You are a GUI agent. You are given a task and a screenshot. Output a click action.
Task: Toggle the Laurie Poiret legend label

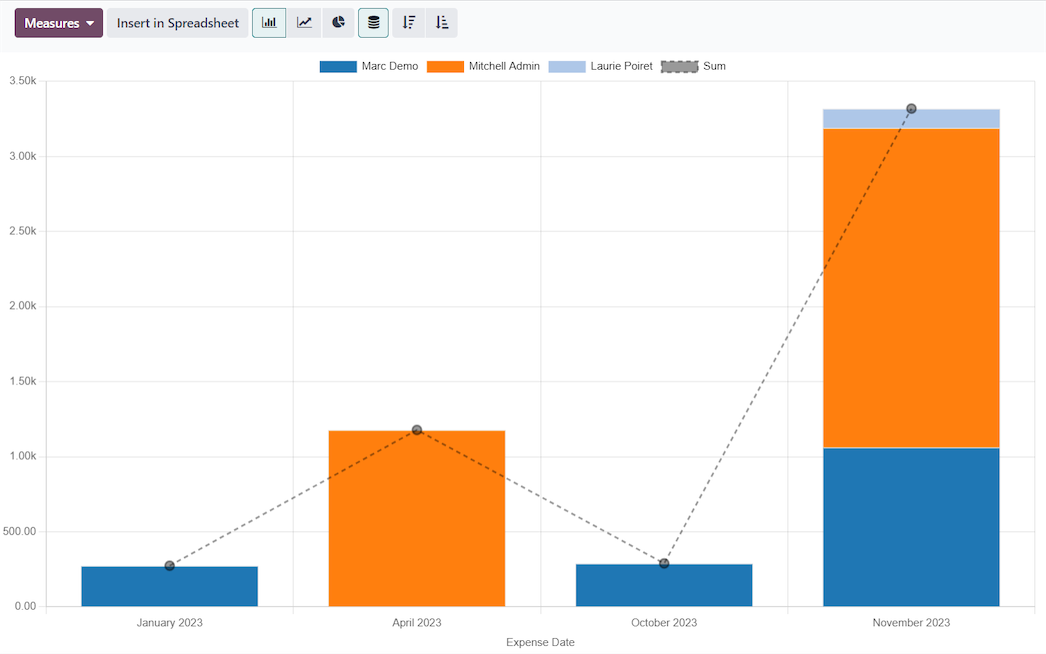pos(621,67)
